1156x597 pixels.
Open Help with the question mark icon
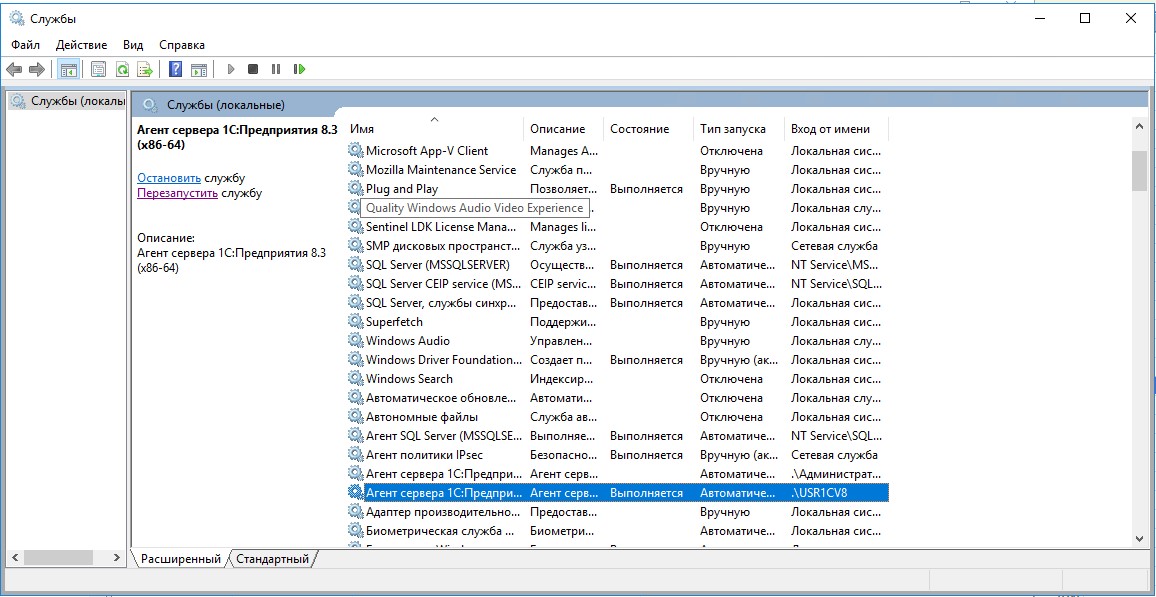click(x=175, y=69)
